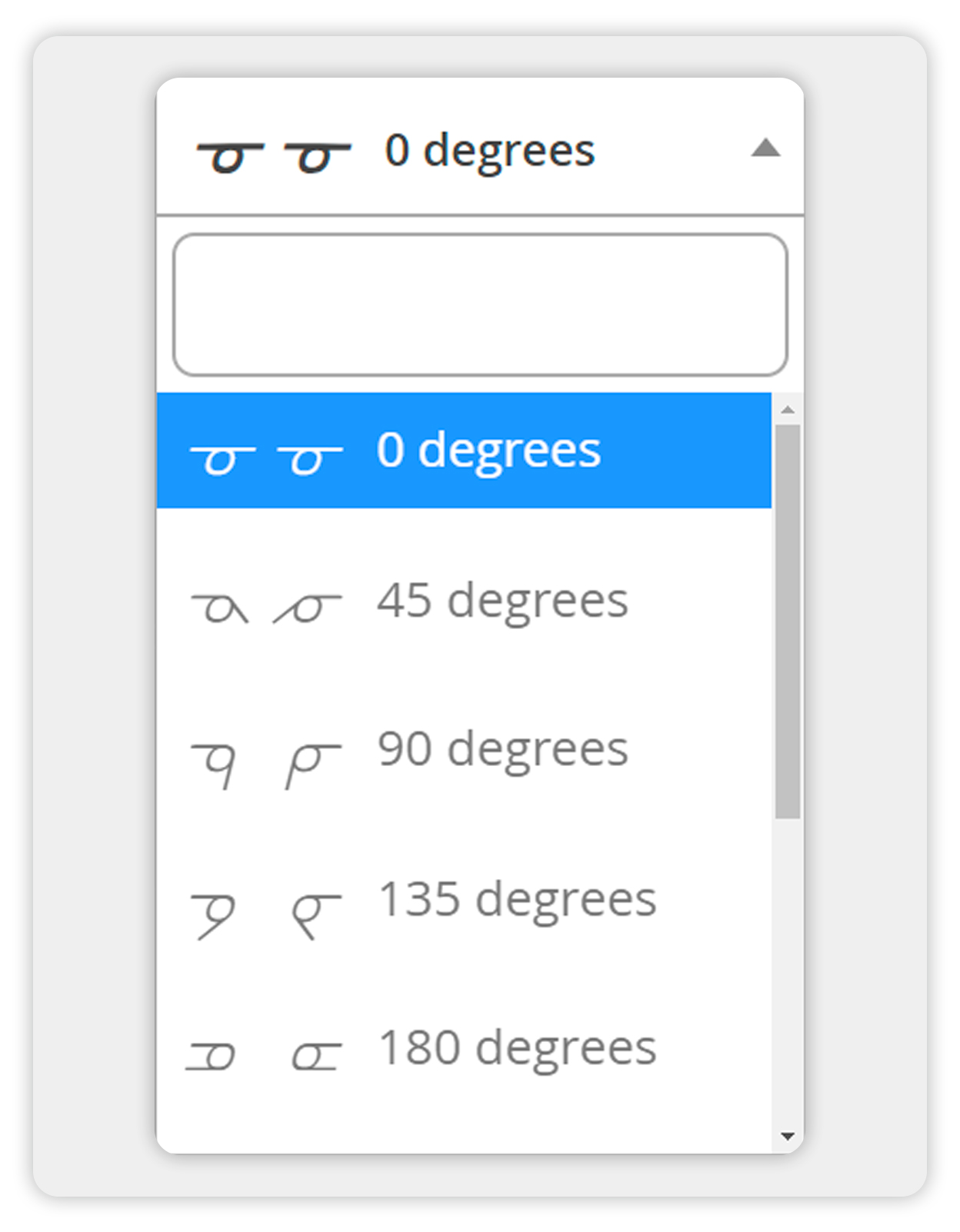Click the second glyph in the 180 degrees row

pos(316,1055)
